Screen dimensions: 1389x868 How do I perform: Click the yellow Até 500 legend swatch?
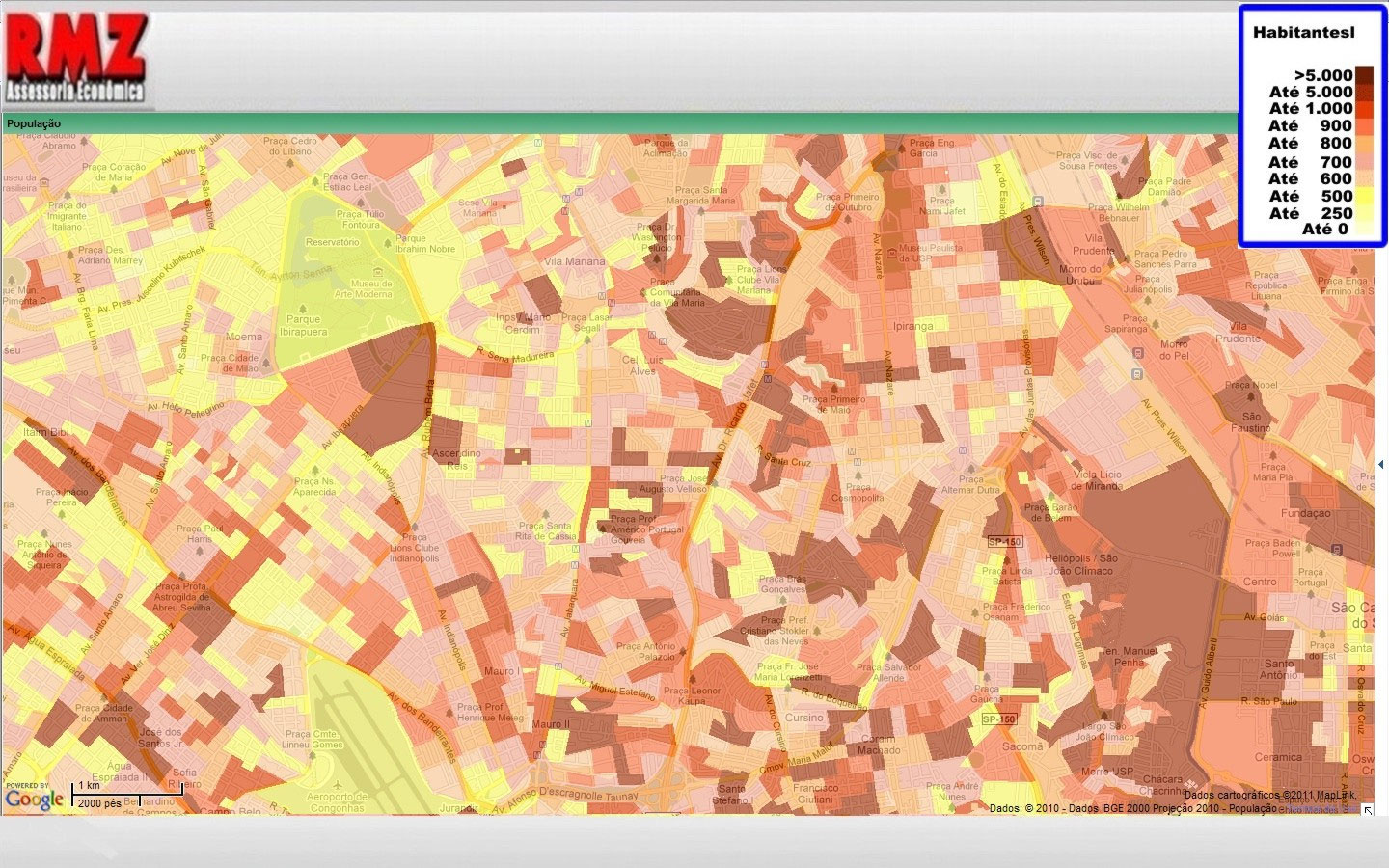point(1364,197)
